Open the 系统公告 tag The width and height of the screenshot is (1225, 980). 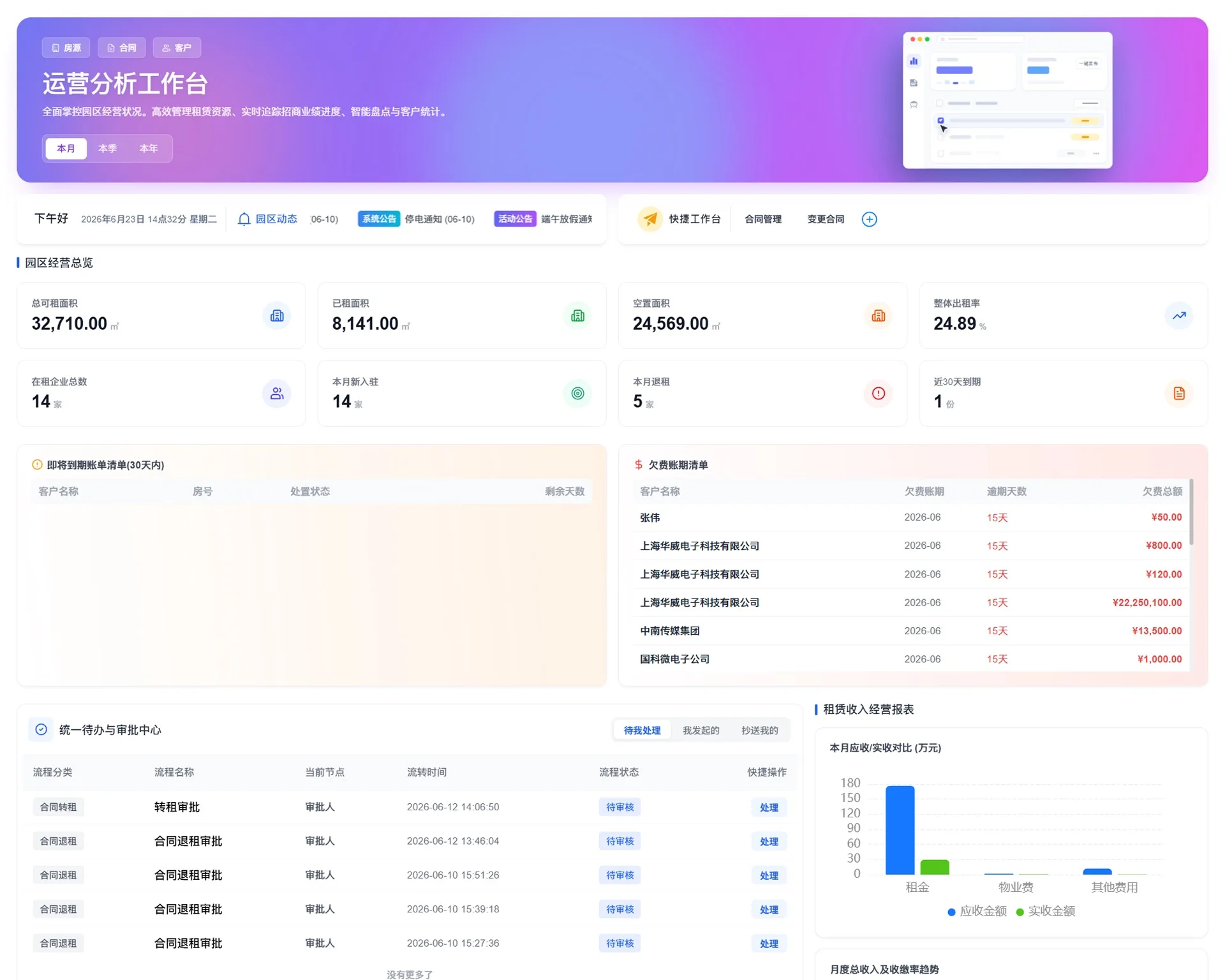tap(379, 219)
